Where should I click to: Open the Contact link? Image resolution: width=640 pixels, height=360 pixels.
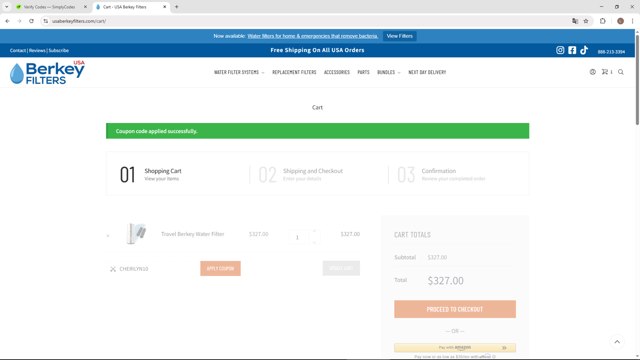(x=18, y=51)
